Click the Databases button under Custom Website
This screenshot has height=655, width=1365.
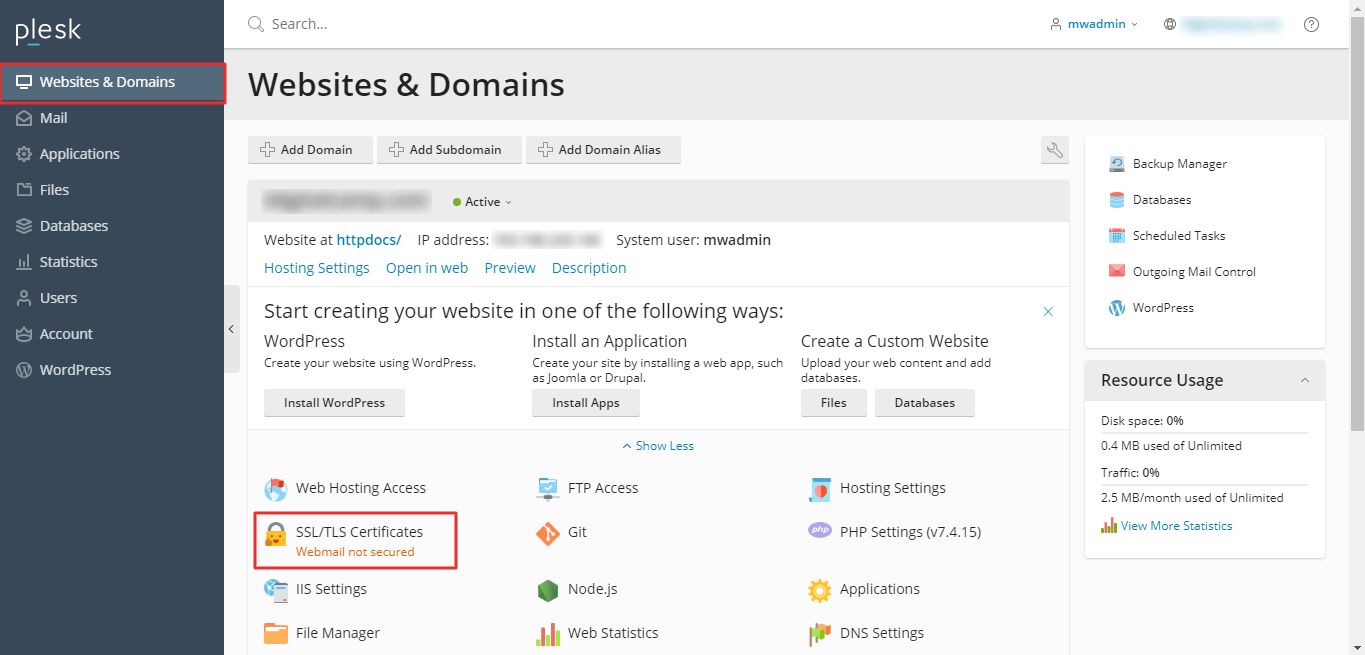(x=925, y=403)
